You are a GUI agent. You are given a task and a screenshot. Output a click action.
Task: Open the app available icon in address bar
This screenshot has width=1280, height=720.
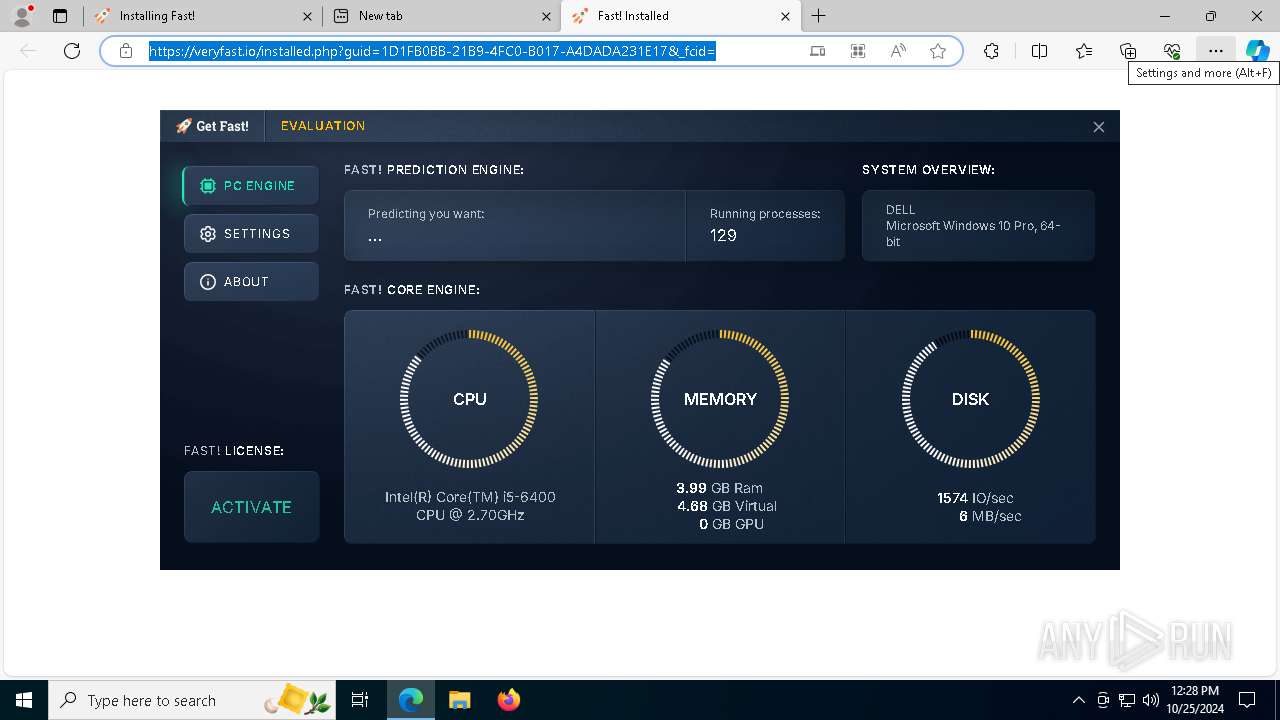pyautogui.click(x=818, y=51)
